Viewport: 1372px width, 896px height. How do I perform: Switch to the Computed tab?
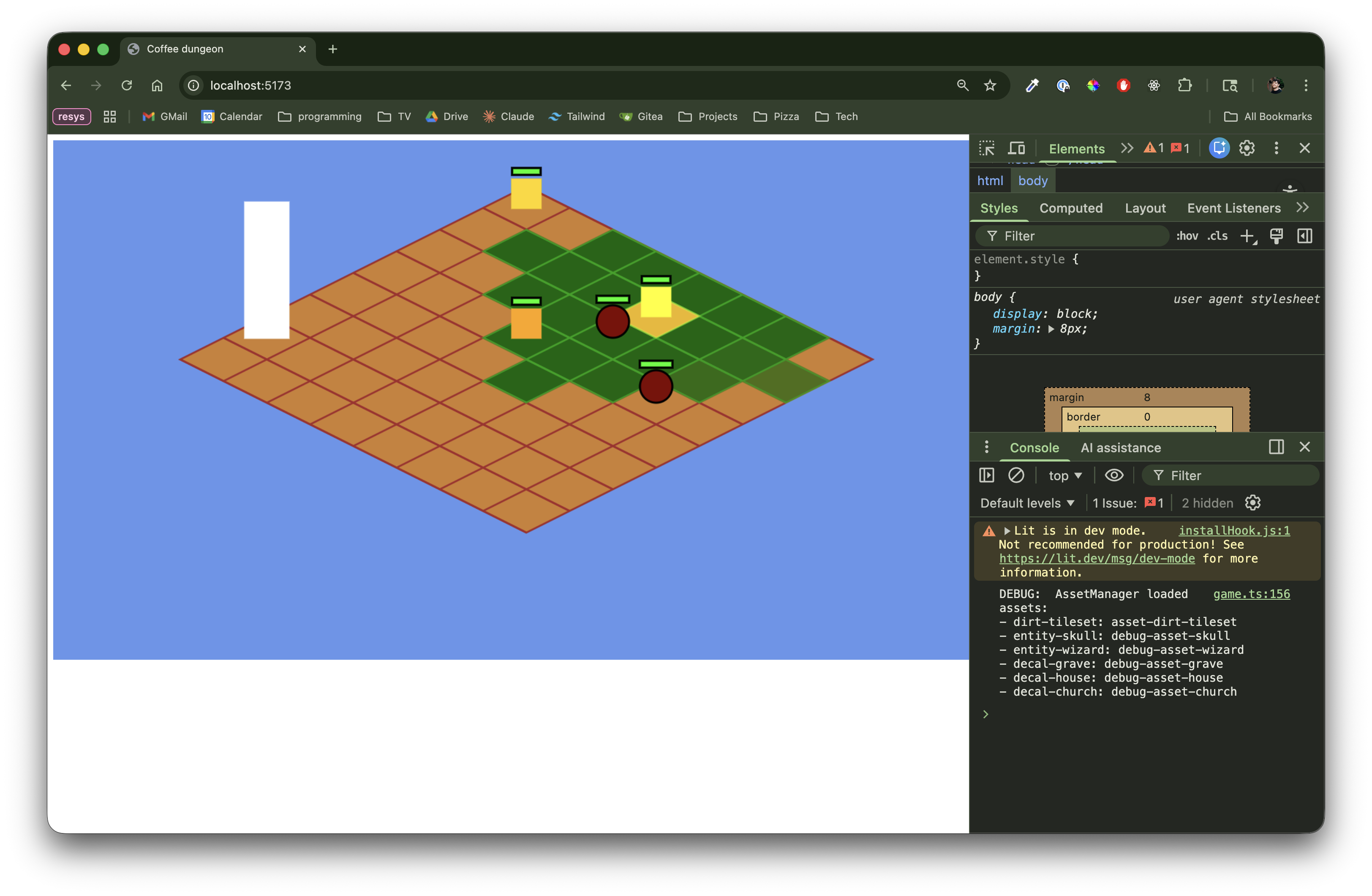1070,208
